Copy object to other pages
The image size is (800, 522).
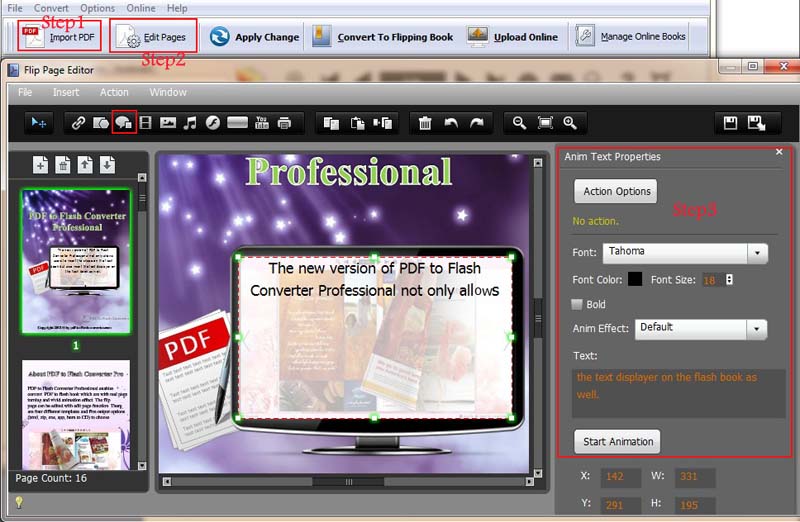(383, 123)
